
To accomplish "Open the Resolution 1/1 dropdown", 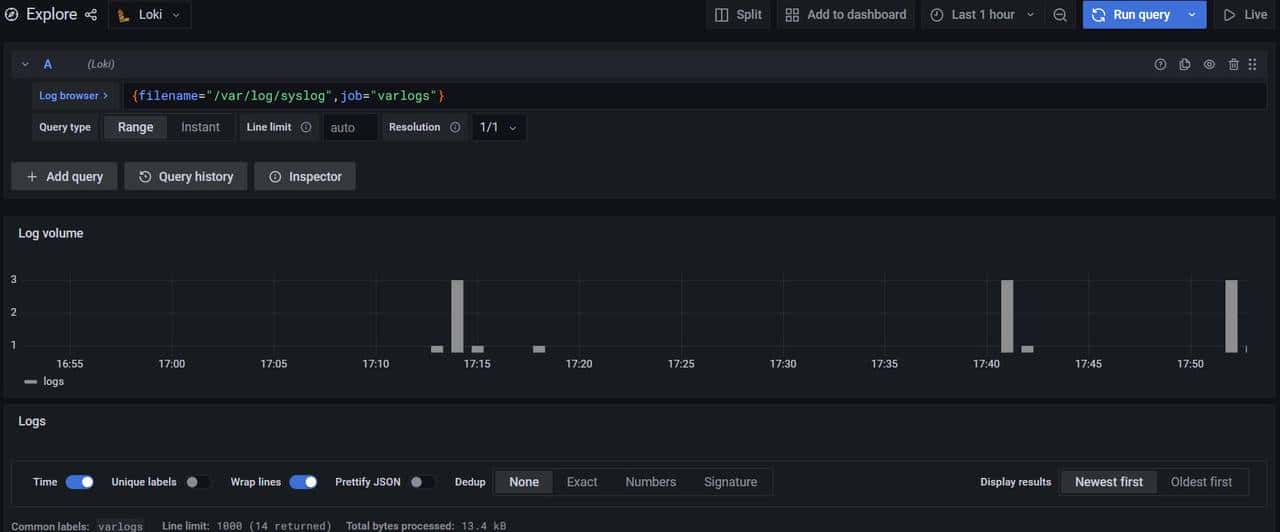I will (498, 127).
